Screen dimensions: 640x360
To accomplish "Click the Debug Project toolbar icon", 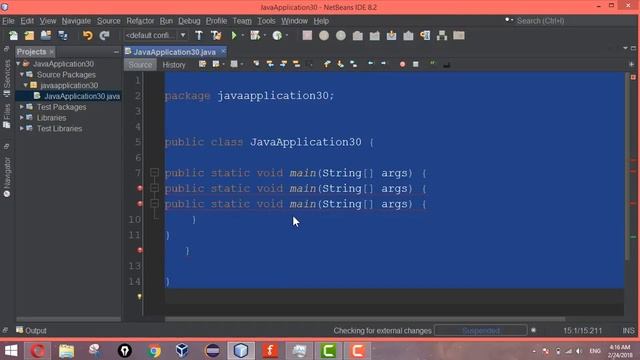I will point(256,36).
